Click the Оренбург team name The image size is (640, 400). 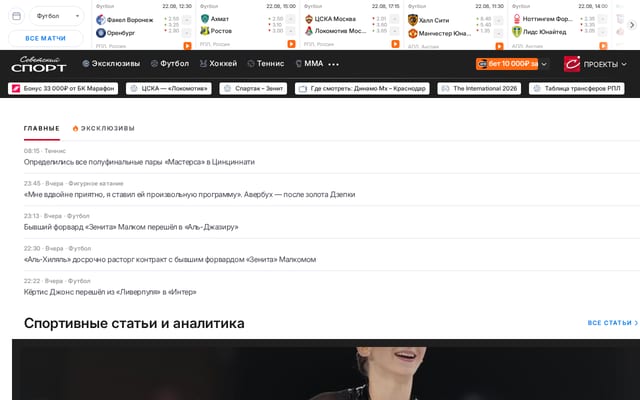click(x=121, y=33)
